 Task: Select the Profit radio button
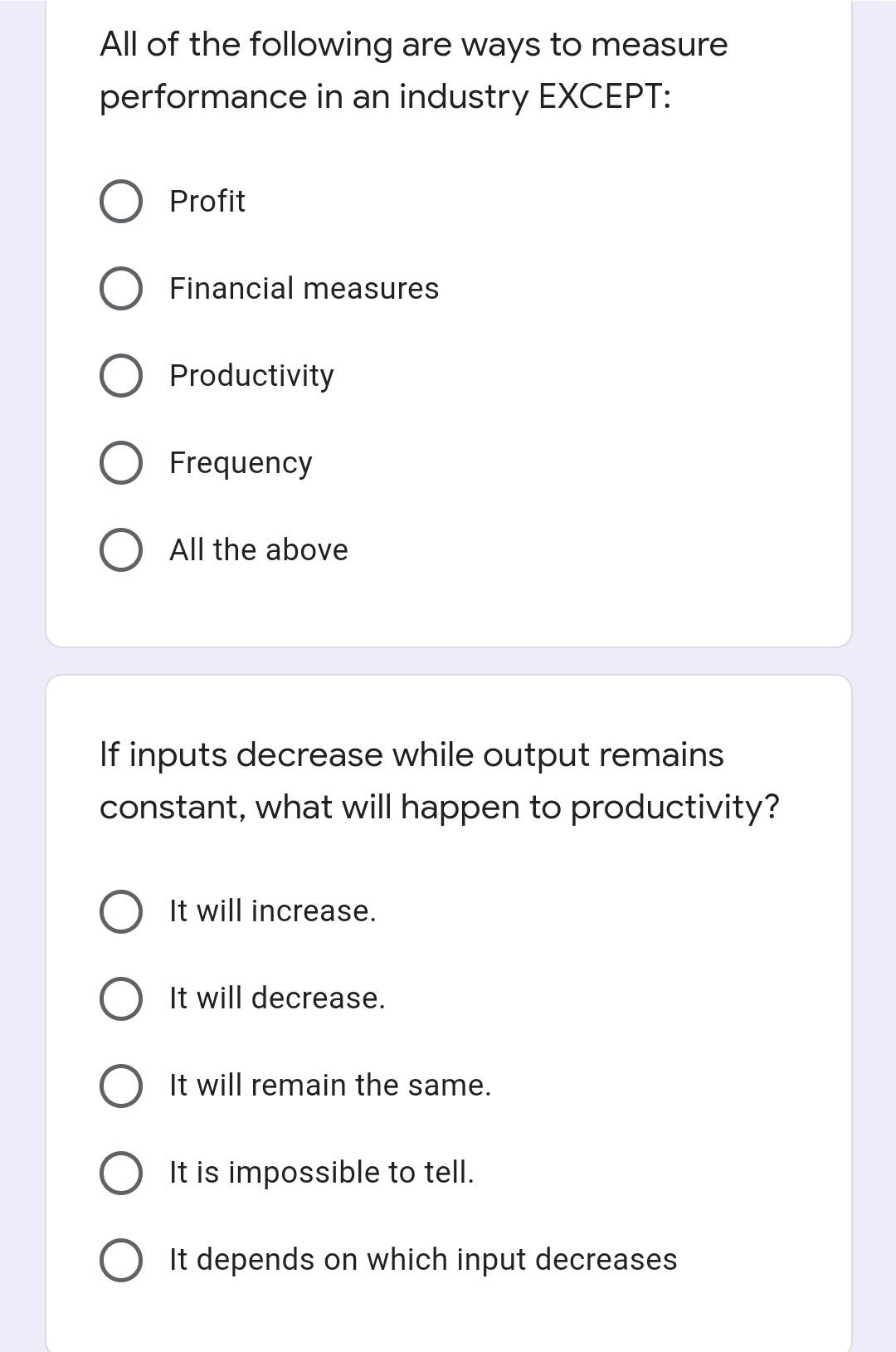pyautogui.click(x=119, y=201)
